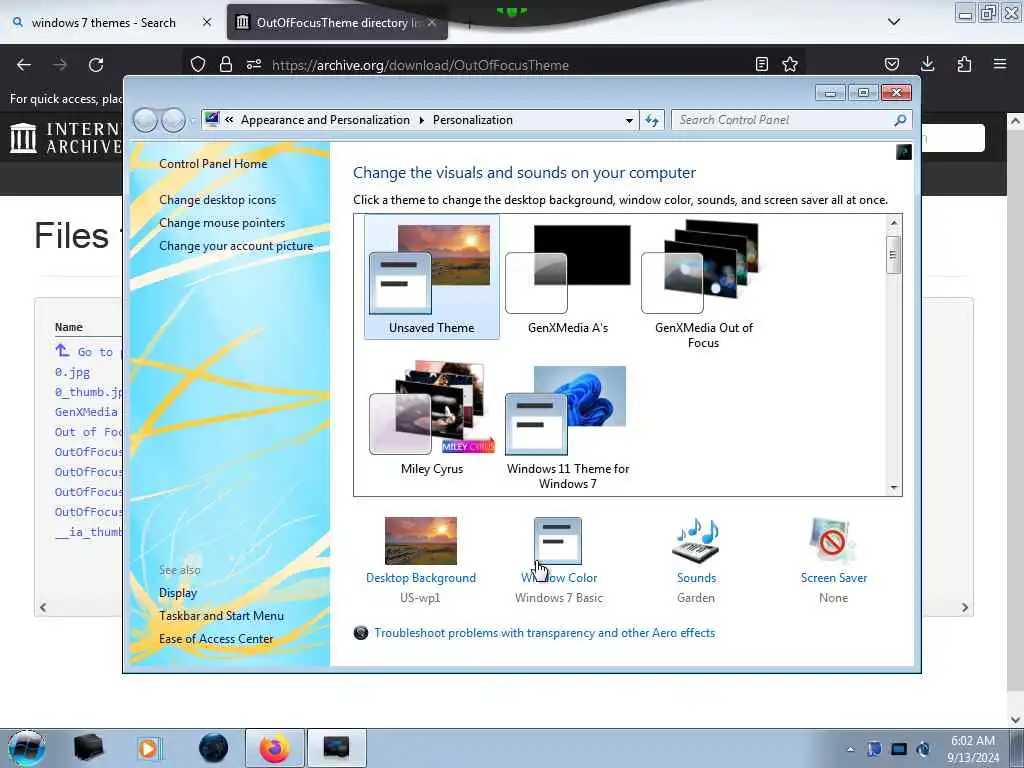
Task: Expand arrow between Appearance and Personalization
Action: (421, 120)
